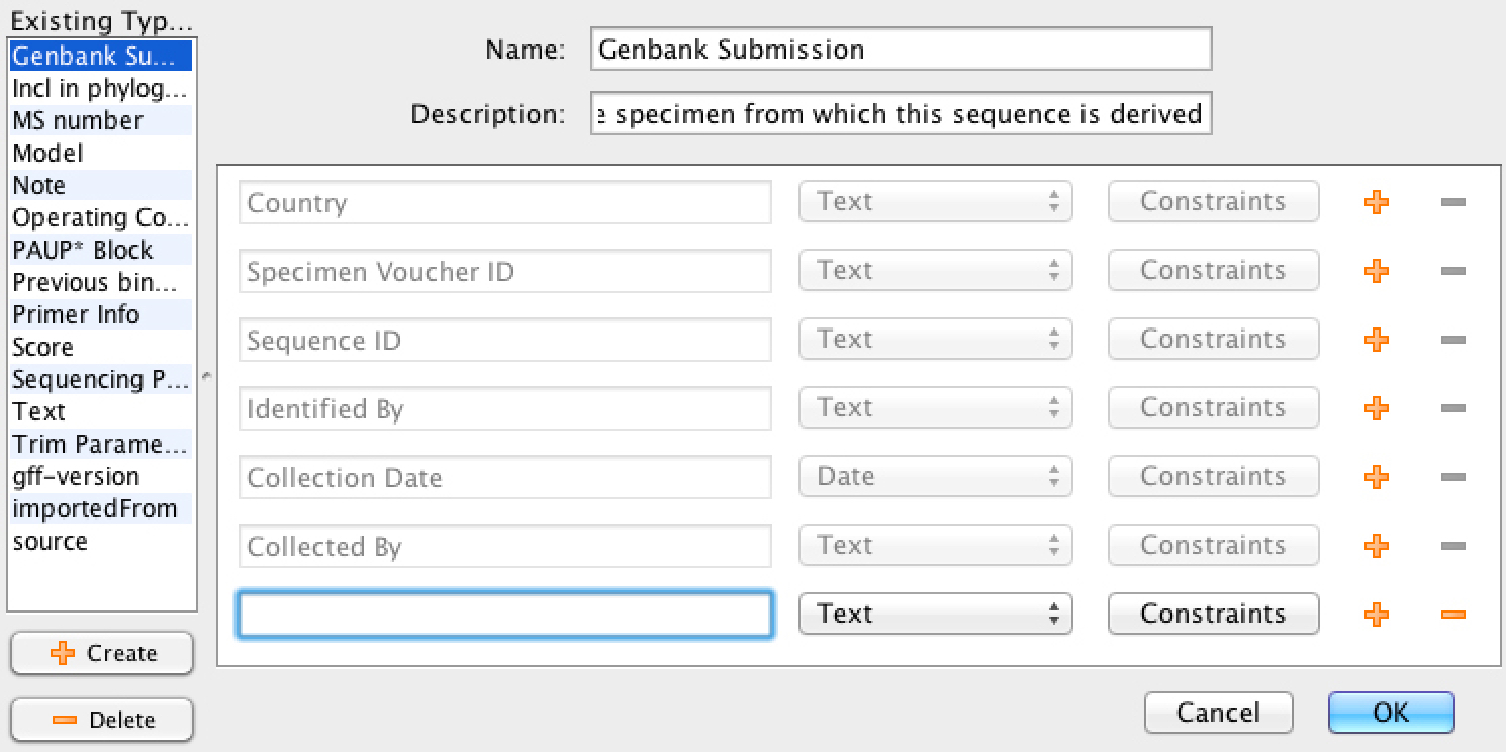Open Constraints for the Country field
The width and height of the screenshot is (1506, 752).
(x=1213, y=202)
